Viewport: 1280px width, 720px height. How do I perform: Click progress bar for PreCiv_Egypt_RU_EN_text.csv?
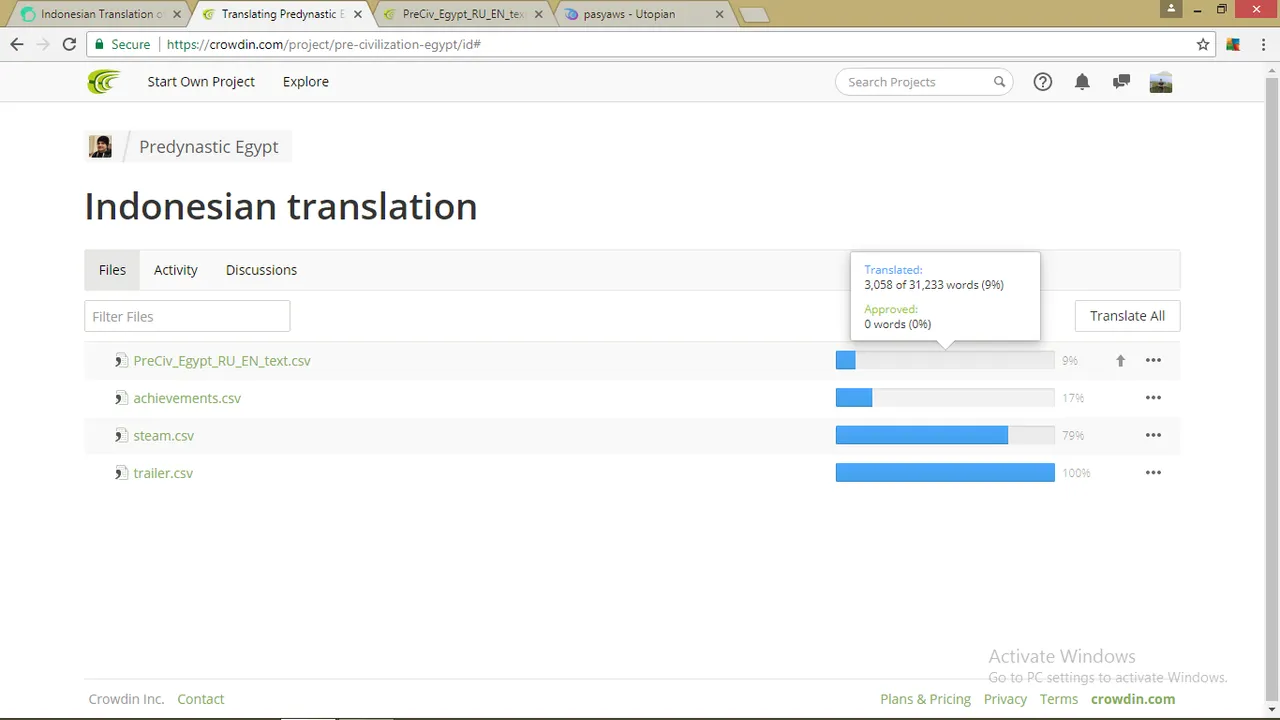point(945,361)
